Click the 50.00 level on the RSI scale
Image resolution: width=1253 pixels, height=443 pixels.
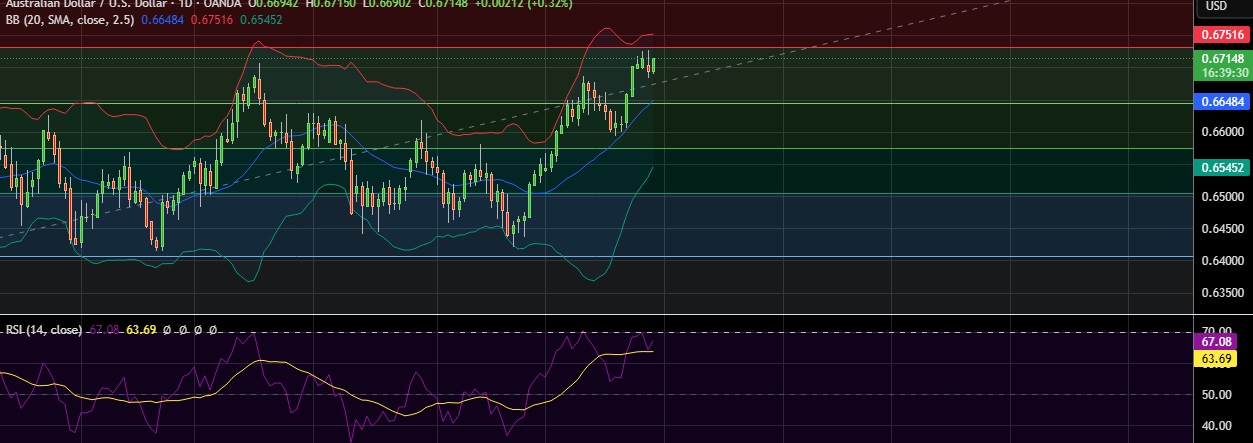1216,394
